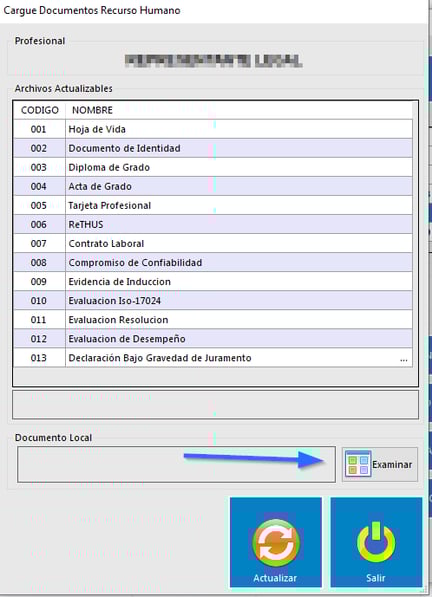Click the Salir power icon
The width and height of the screenshot is (432, 597).
[376, 542]
